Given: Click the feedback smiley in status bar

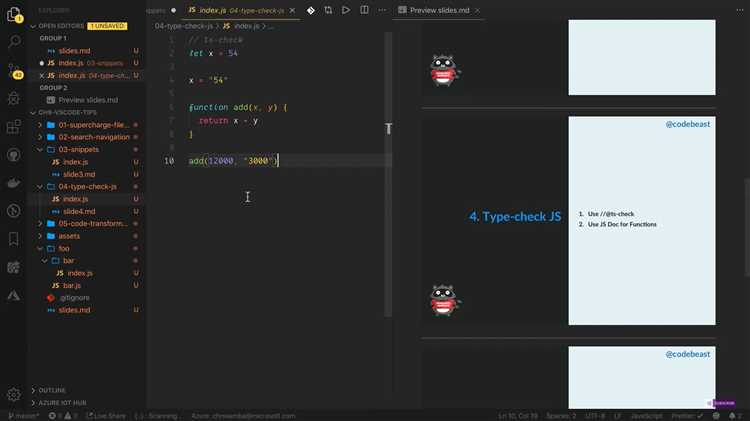Looking at the screenshot, I should tap(716, 416).
